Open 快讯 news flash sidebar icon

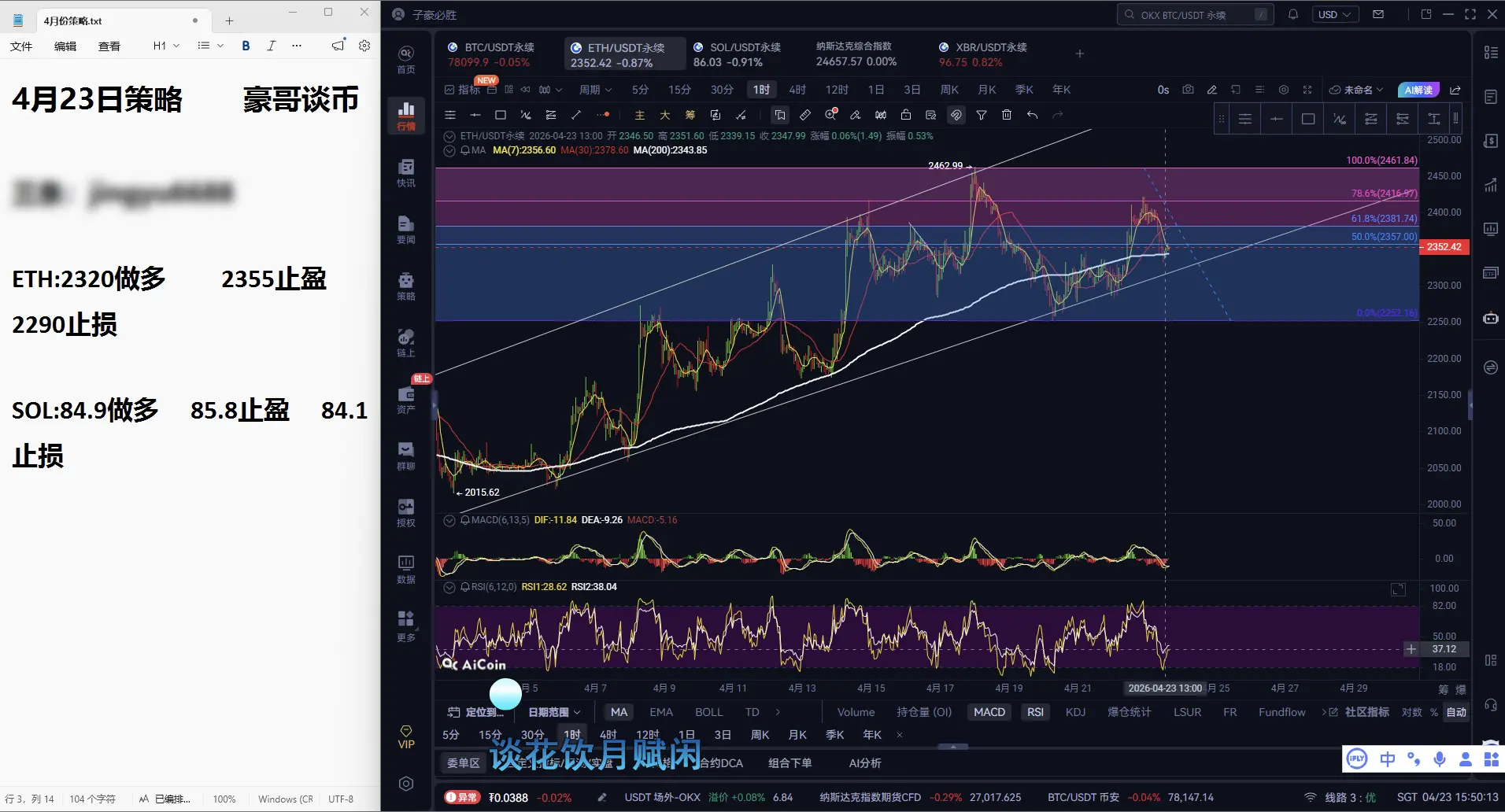point(406,173)
